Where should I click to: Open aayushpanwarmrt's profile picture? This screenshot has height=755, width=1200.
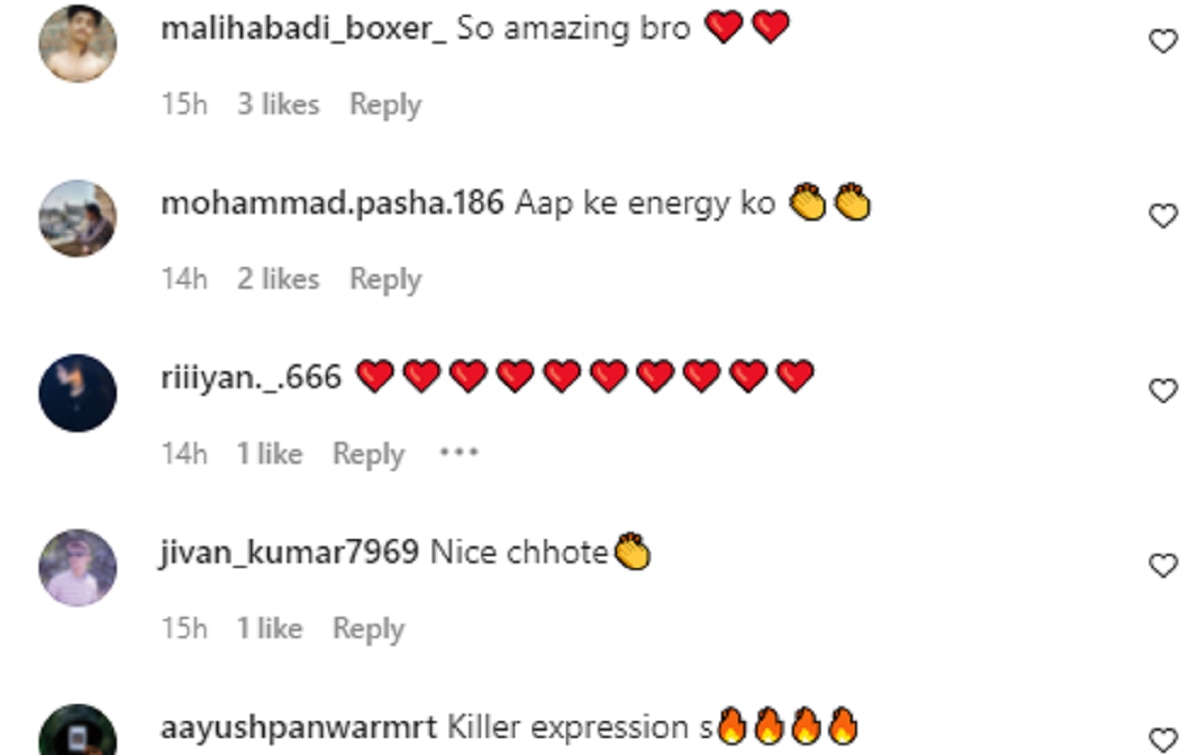(x=77, y=733)
